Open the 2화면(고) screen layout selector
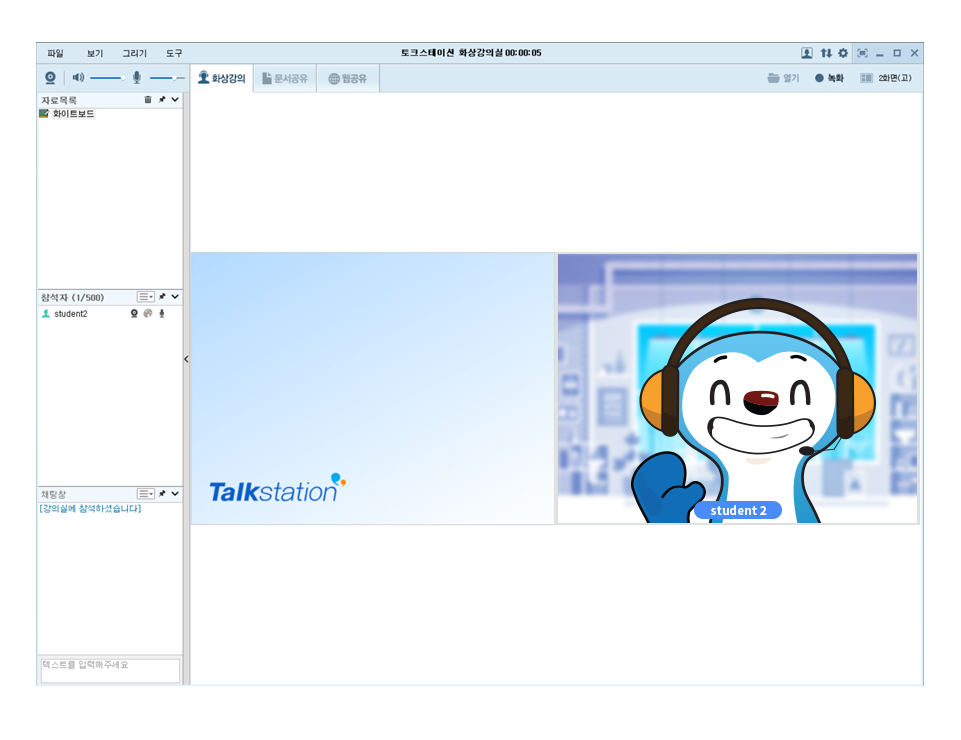 [886, 78]
